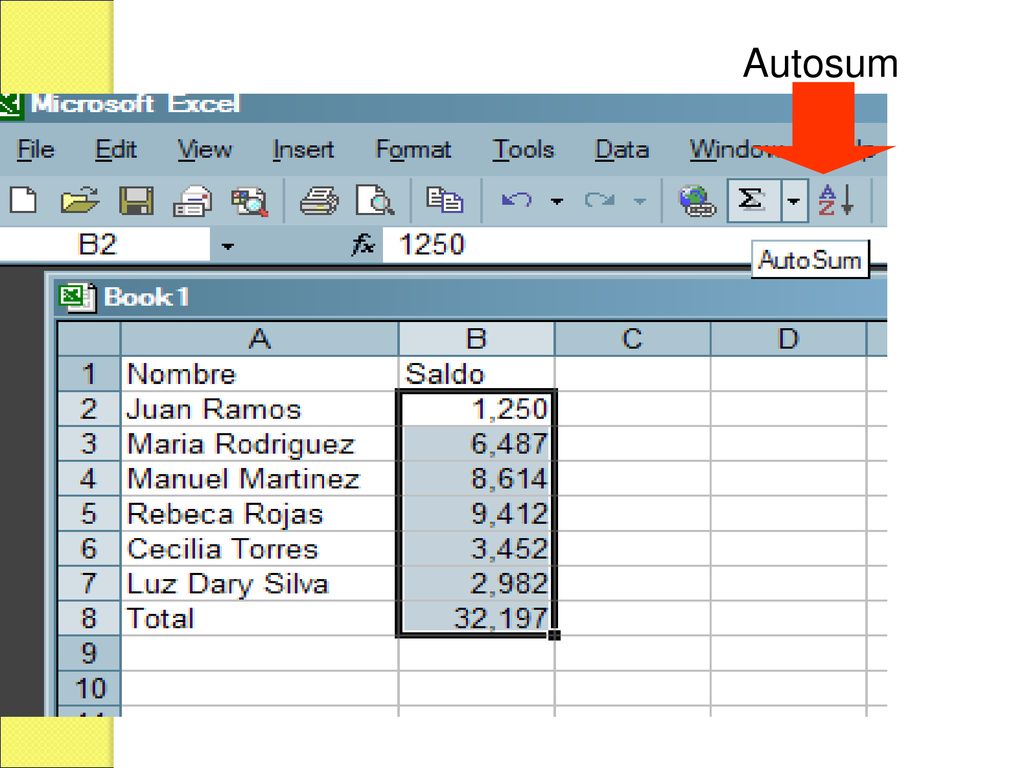Click the Luz Dary Silva cell
The height and width of the screenshot is (768, 1024).
260,583
